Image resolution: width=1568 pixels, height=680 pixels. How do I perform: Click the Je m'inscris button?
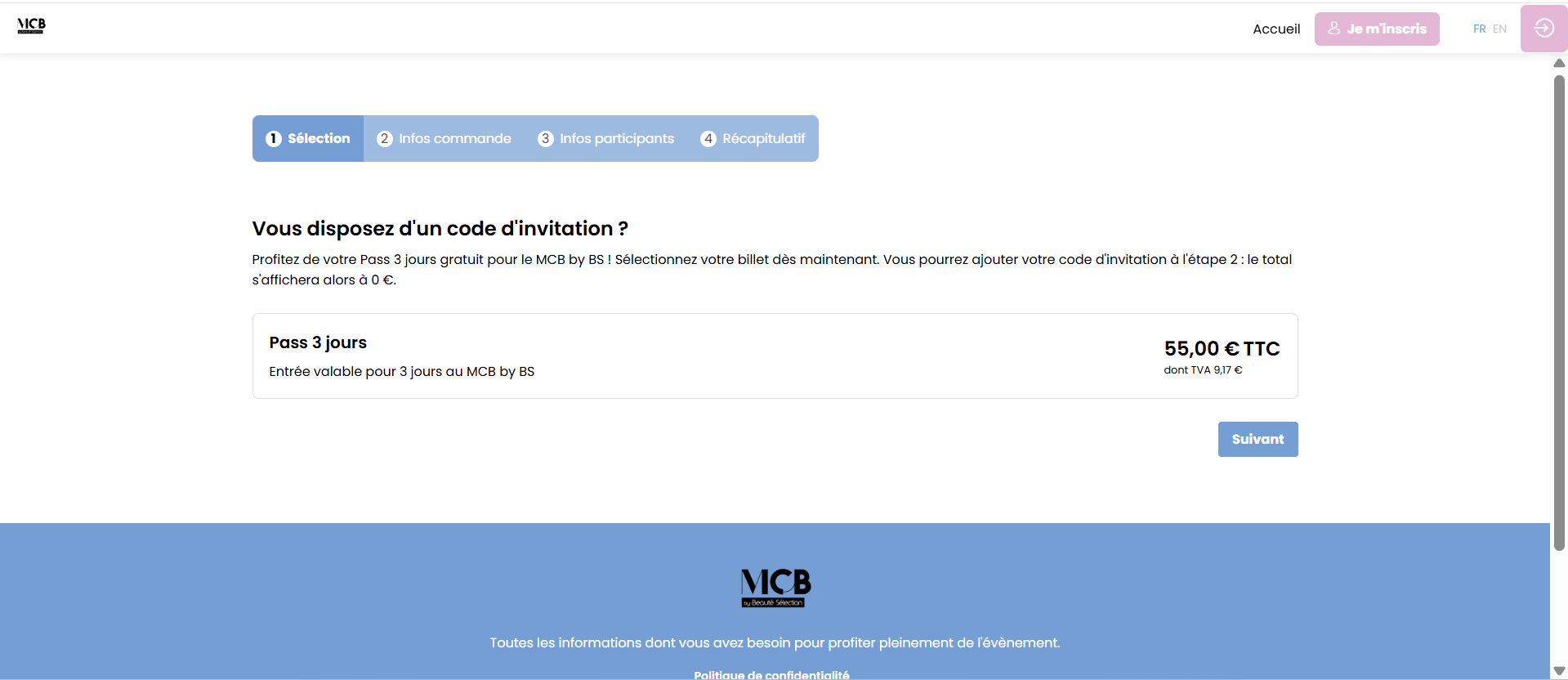click(x=1377, y=29)
